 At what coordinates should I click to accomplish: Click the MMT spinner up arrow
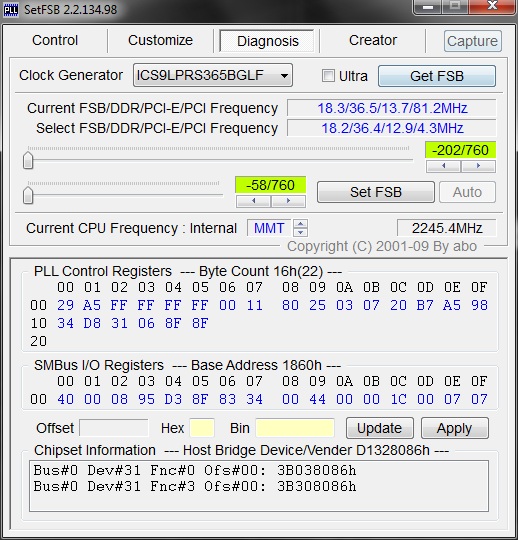point(300,224)
